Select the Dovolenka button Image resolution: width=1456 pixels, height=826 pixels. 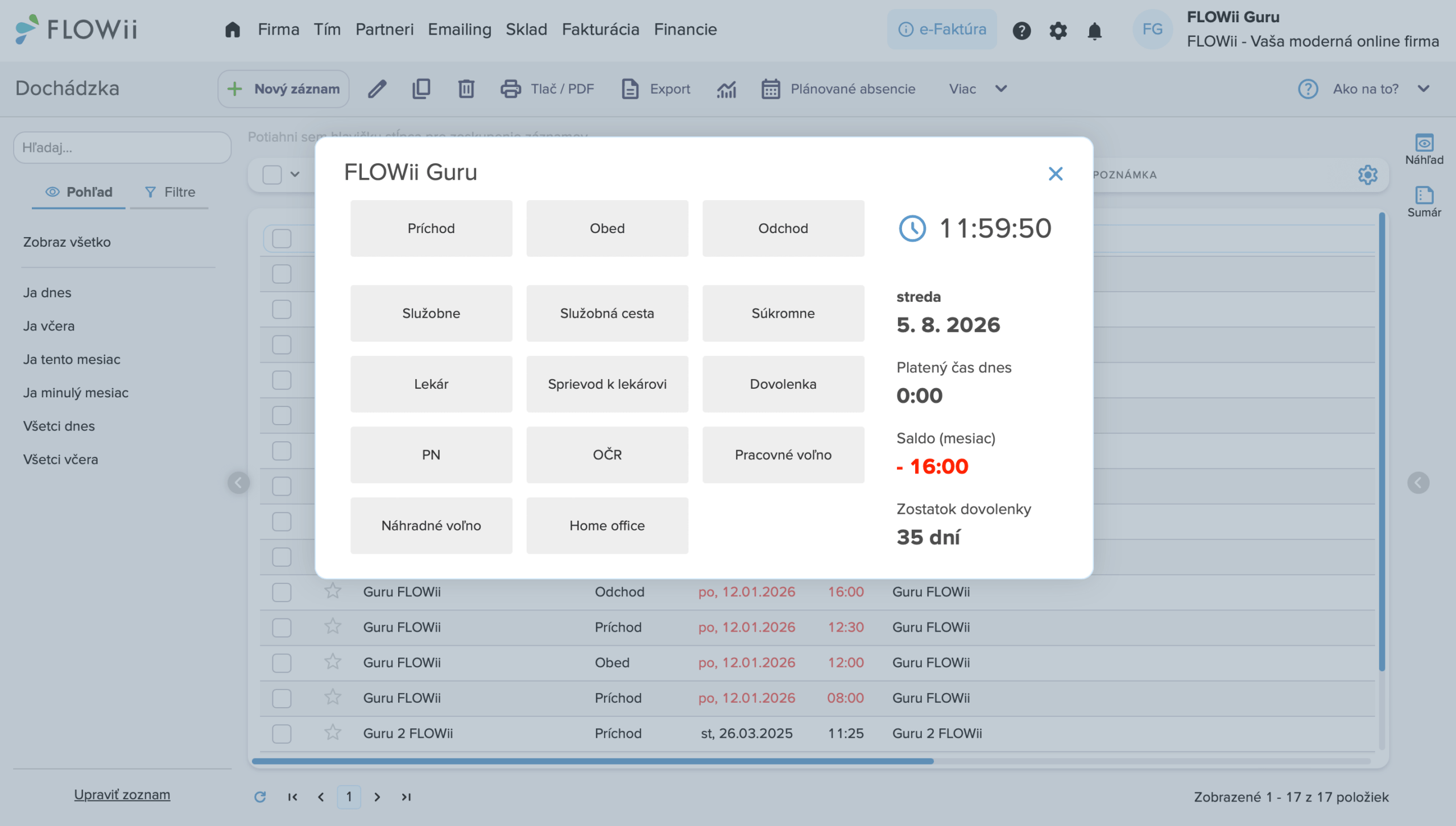[783, 384]
